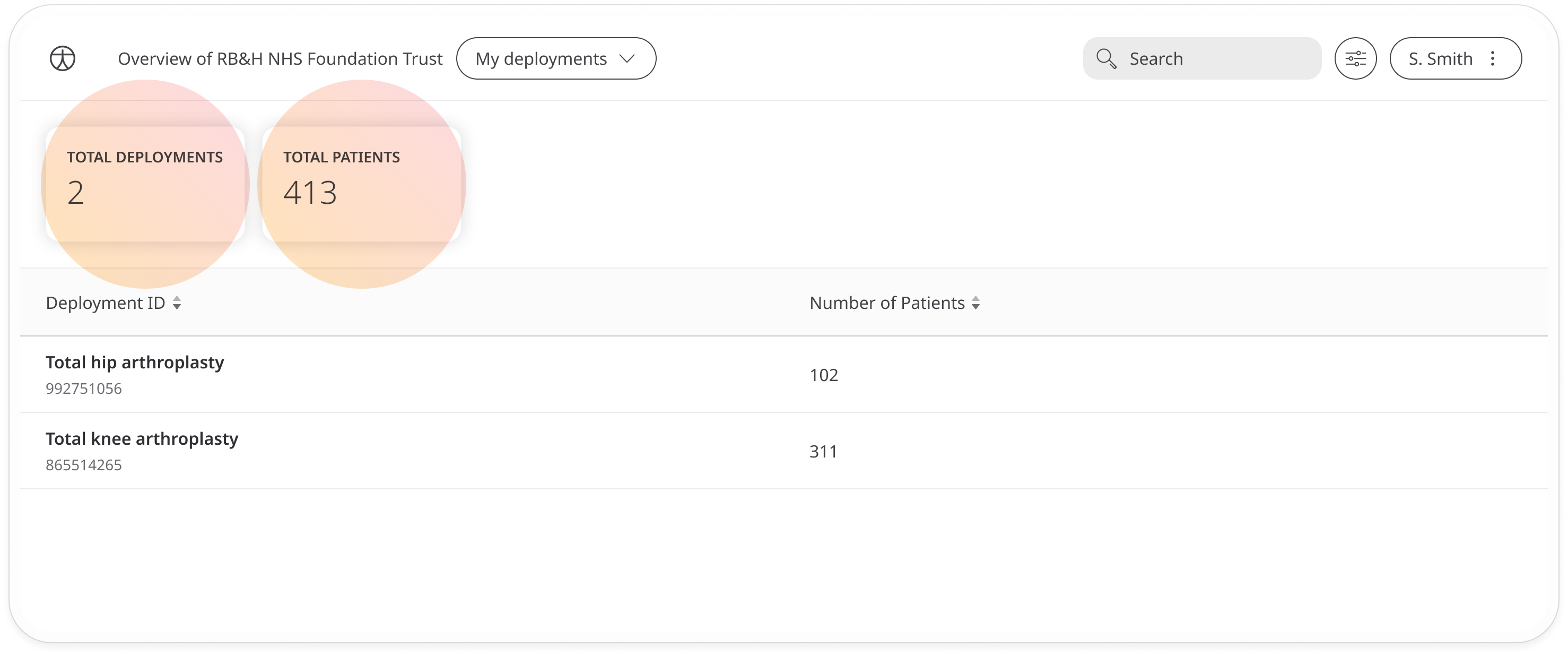Sort by Number of Patients arrows
1568x656 pixels.
(975, 303)
